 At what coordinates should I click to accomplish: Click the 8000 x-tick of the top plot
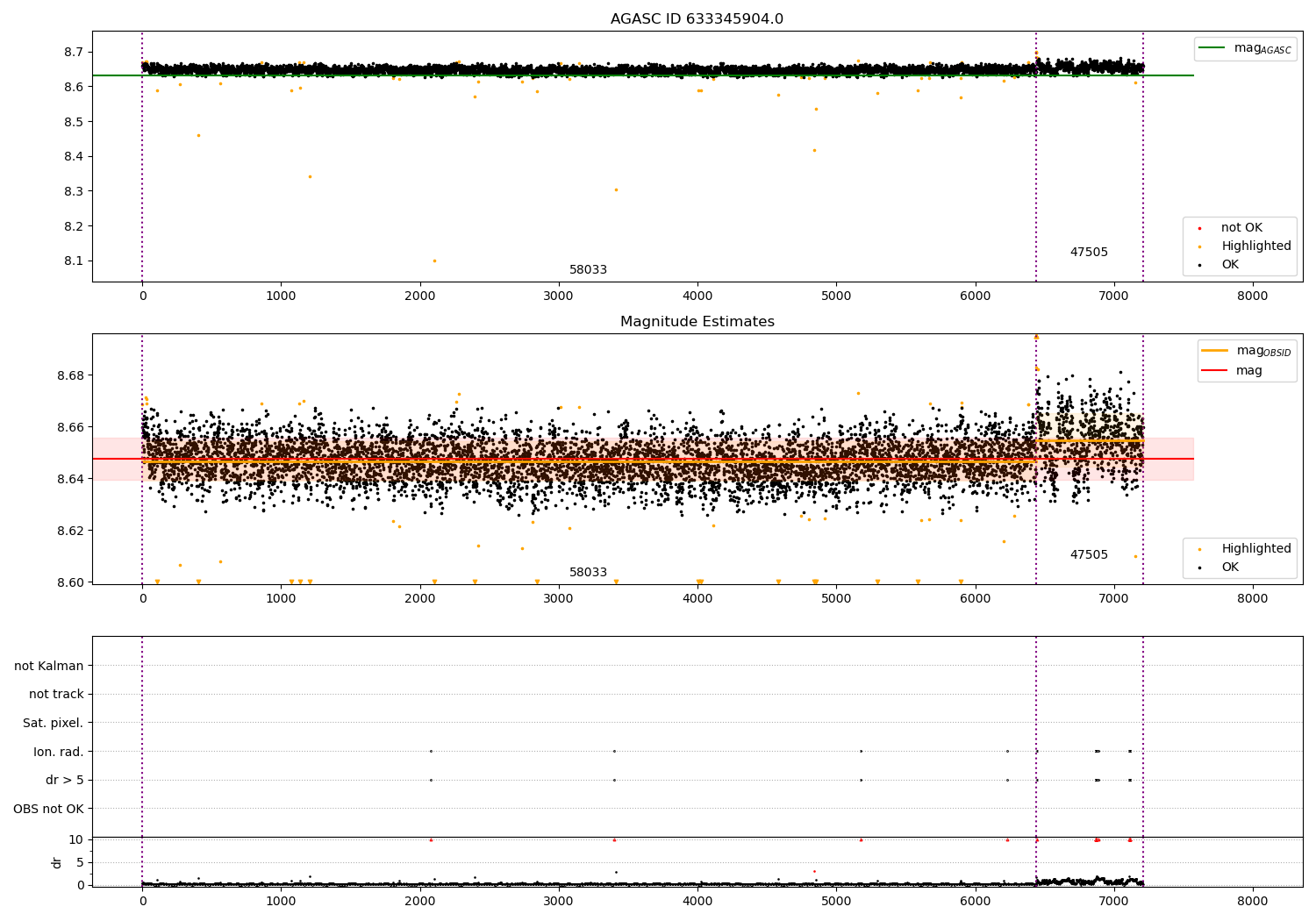point(1252,296)
